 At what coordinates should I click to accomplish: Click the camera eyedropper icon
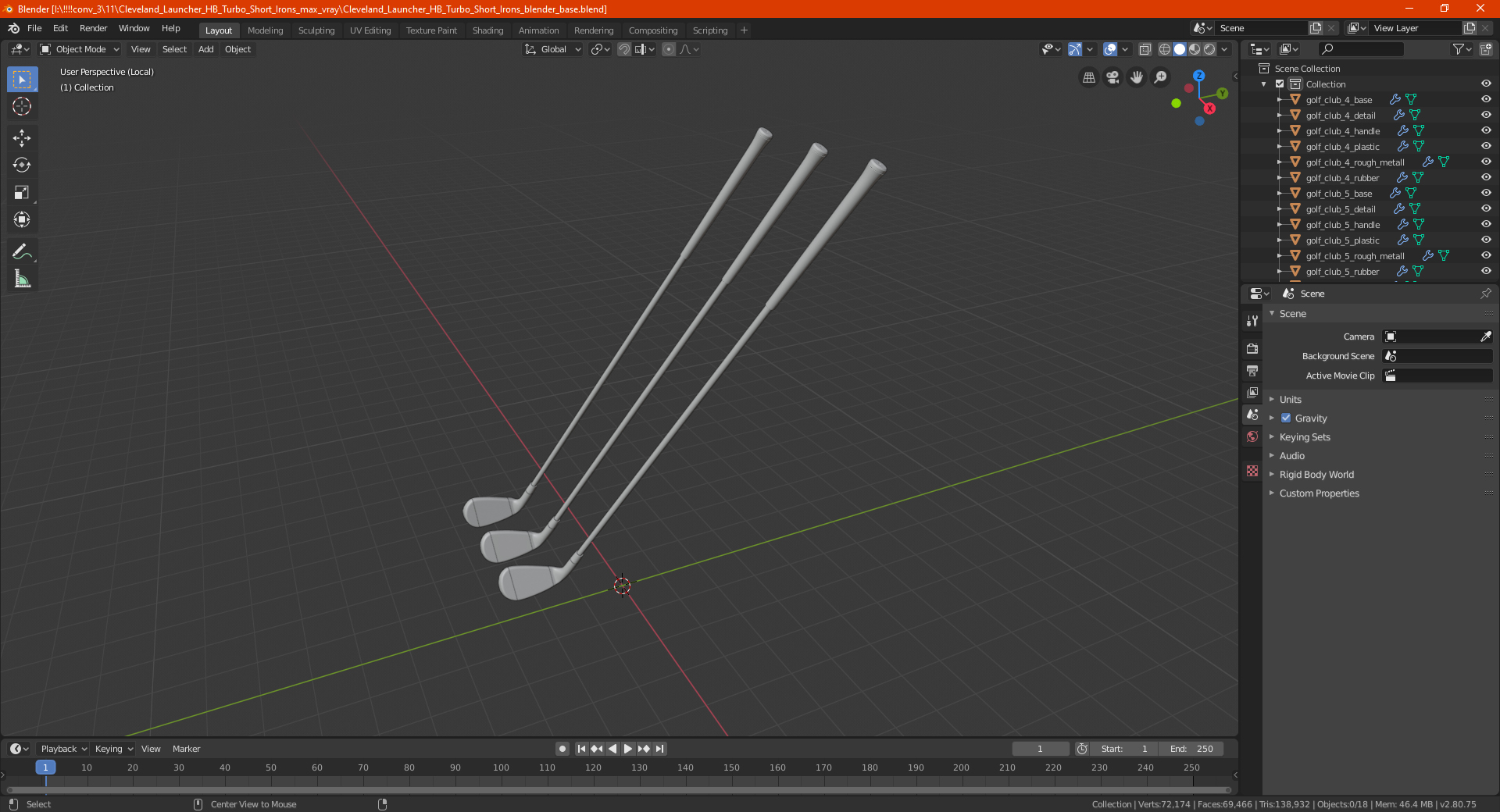1485,337
